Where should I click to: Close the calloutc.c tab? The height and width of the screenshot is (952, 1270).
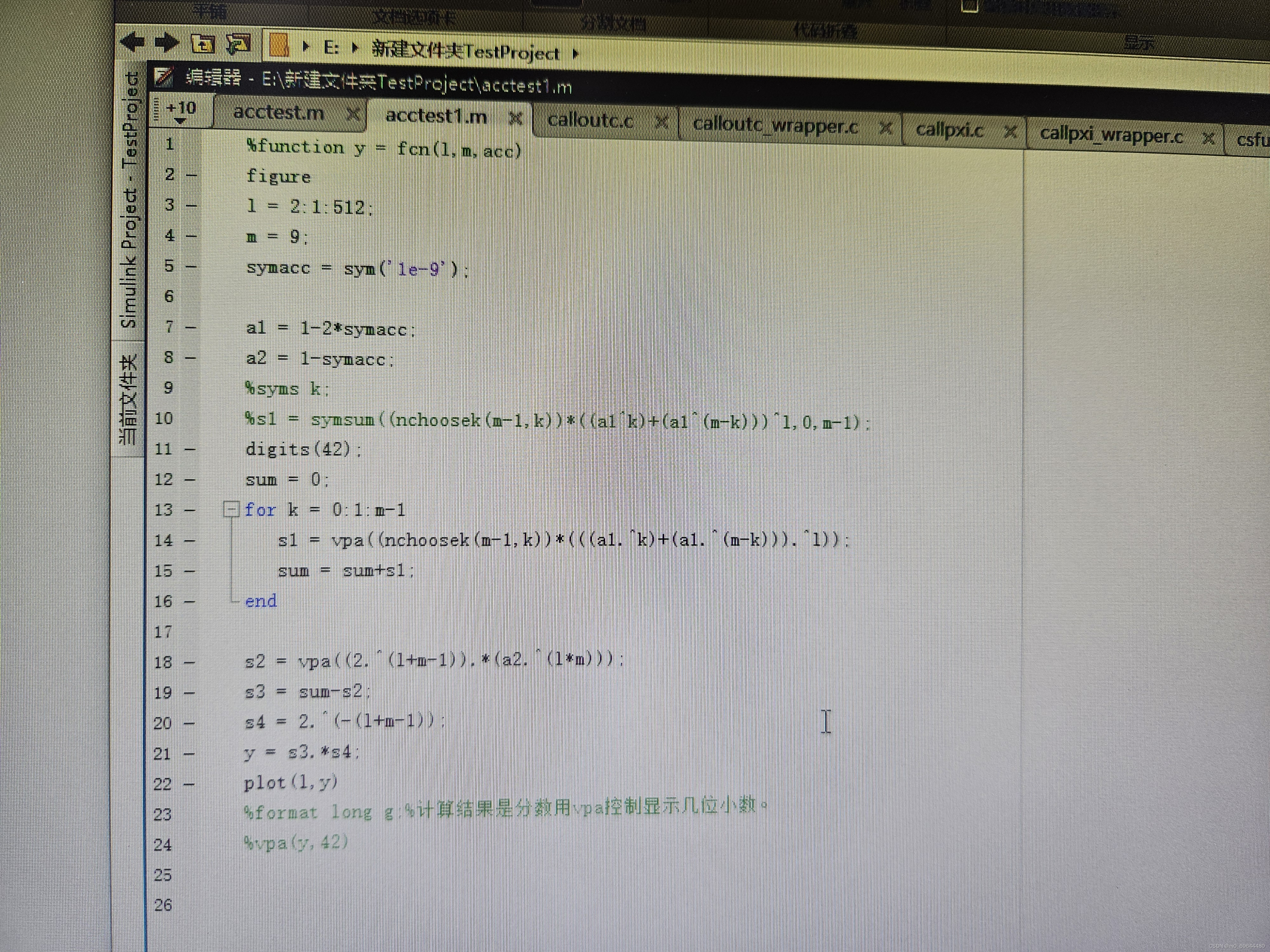click(x=662, y=122)
